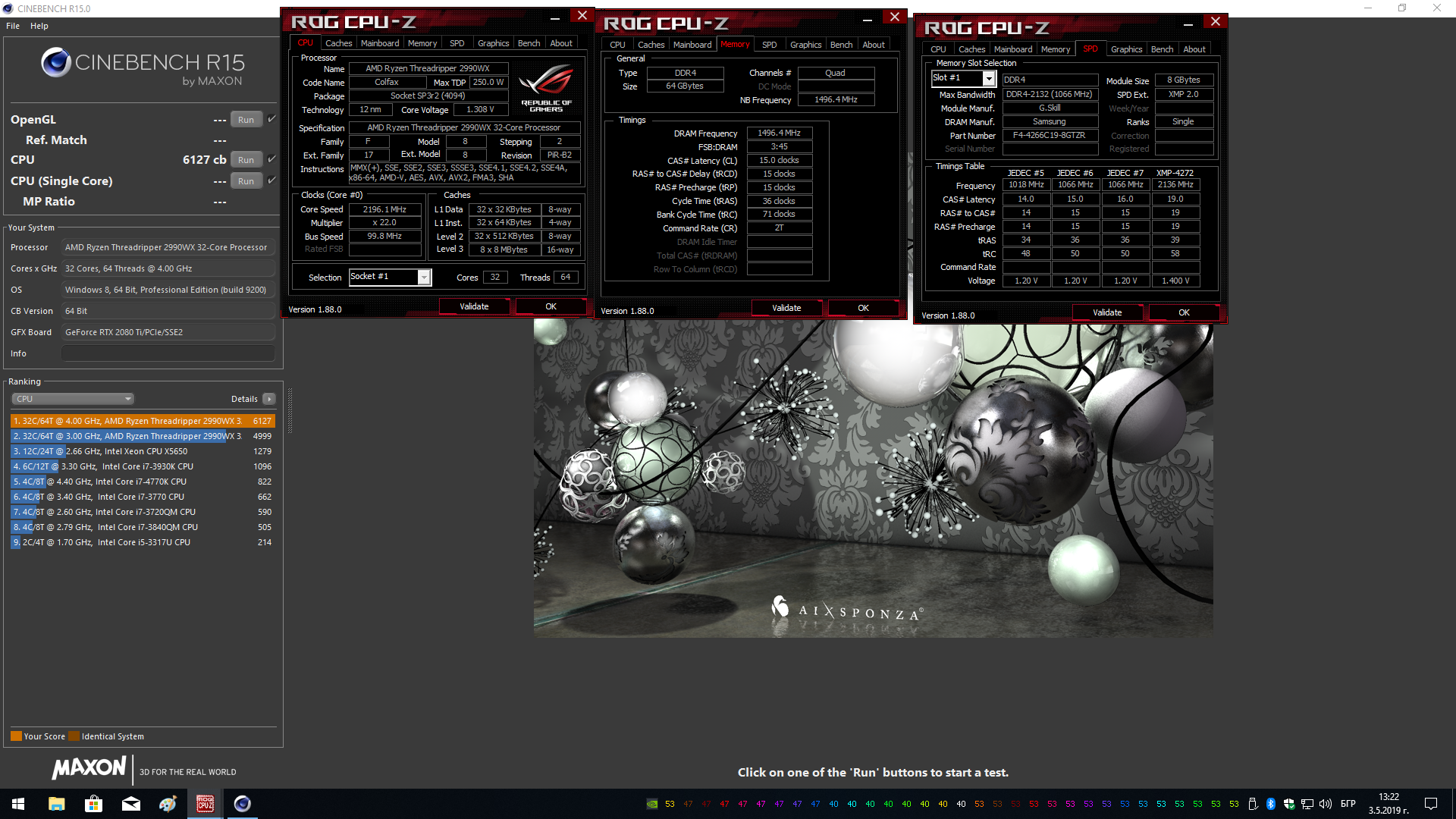Click OK in the CPU-Z Memory window
The width and height of the screenshot is (1456, 819).
click(x=863, y=308)
